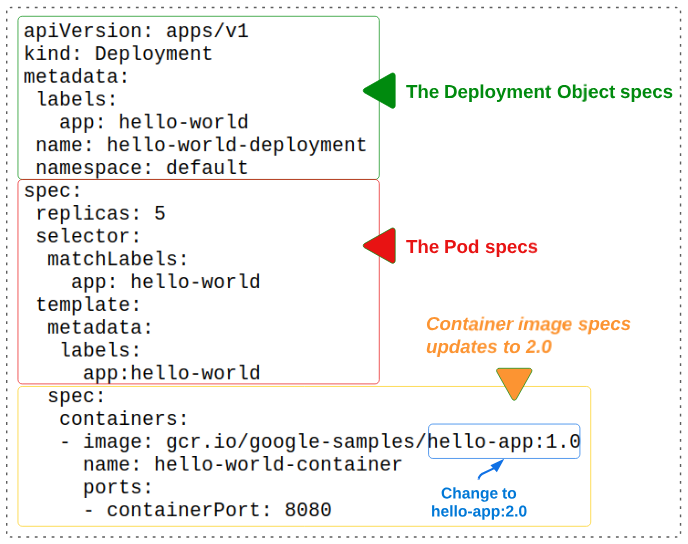Click the highlighted hello-app:1.0 box
The image size is (688, 544).
[504, 441]
